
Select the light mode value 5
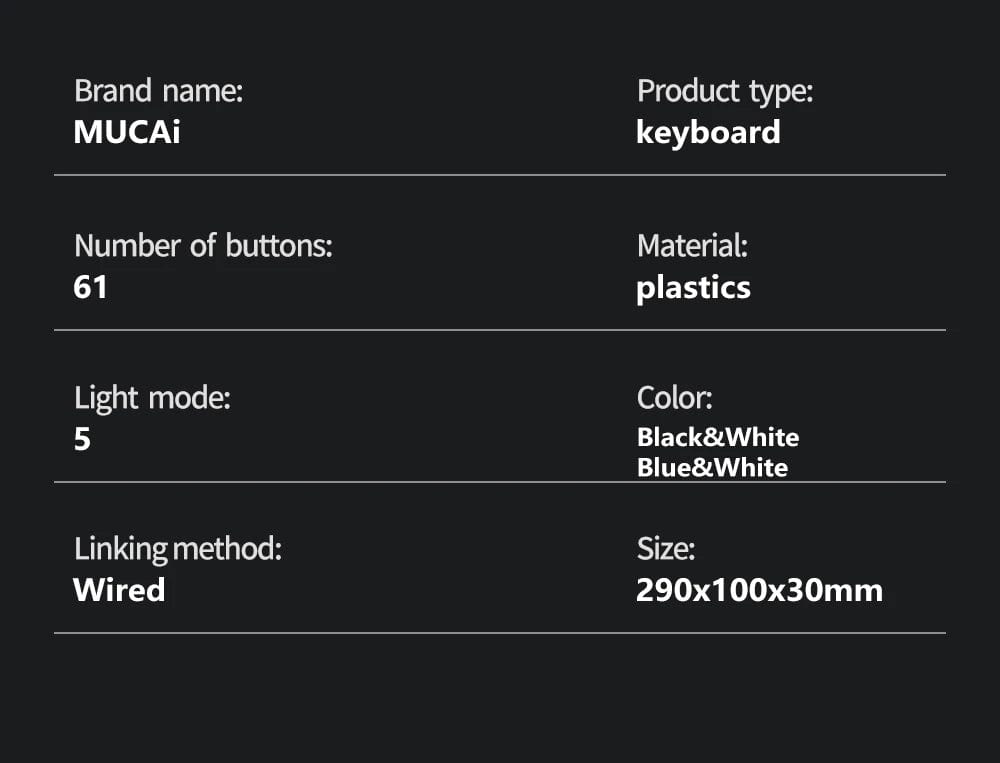pos(82,440)
